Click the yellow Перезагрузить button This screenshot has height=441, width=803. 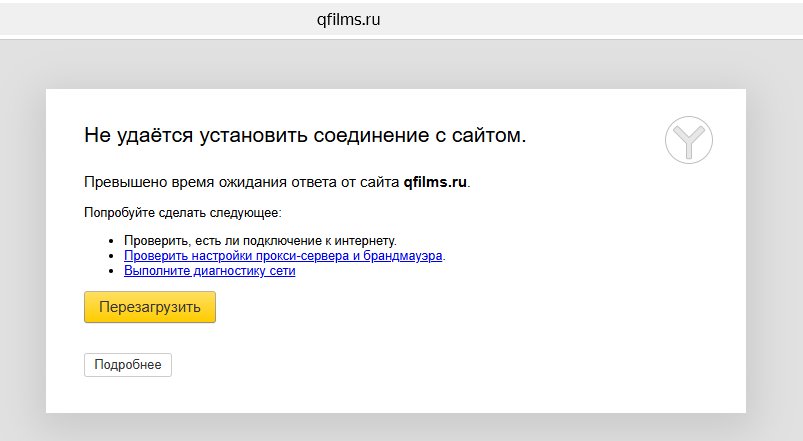pyautogui.click(x=150, y=307)
